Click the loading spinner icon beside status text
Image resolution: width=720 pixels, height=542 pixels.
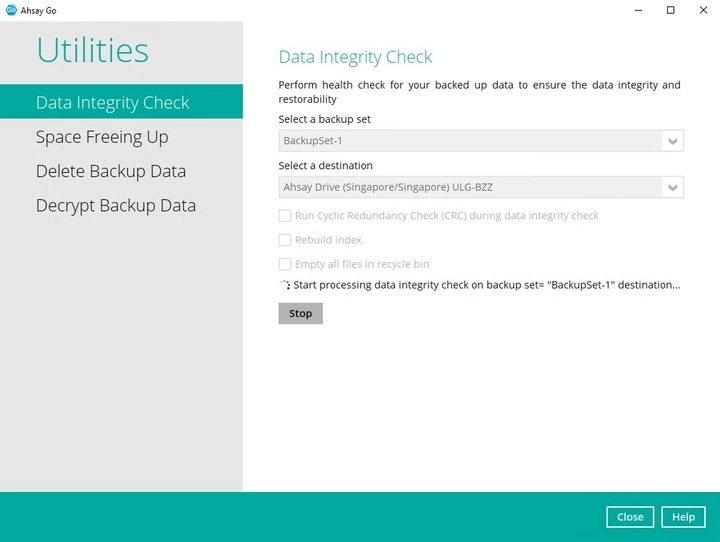[285, 285]
